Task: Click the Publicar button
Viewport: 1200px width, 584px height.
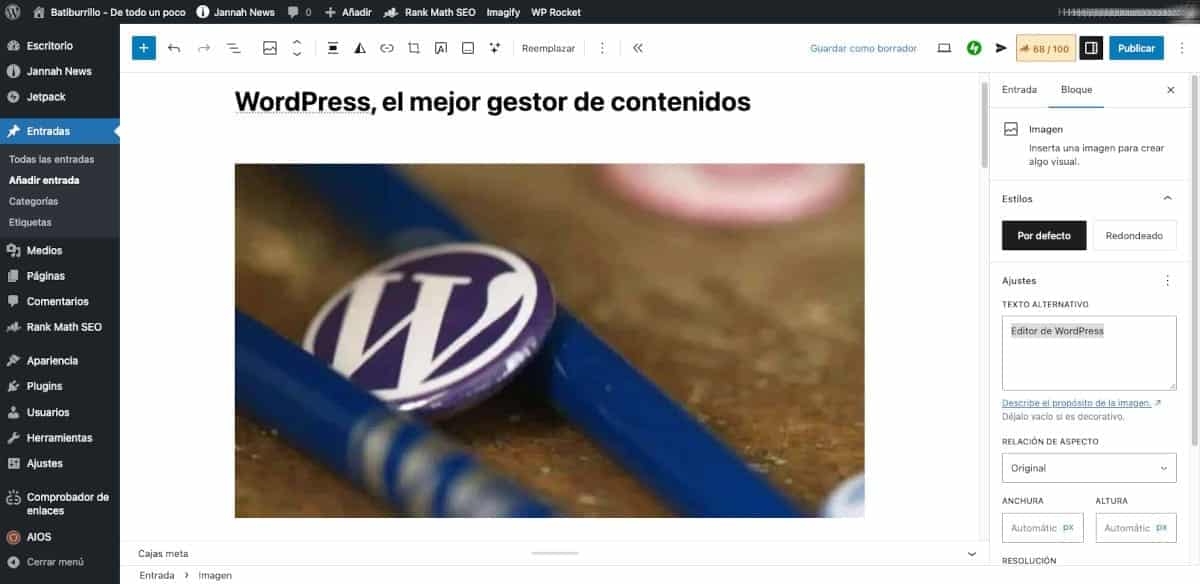Action: click(x=1136, y=48)
